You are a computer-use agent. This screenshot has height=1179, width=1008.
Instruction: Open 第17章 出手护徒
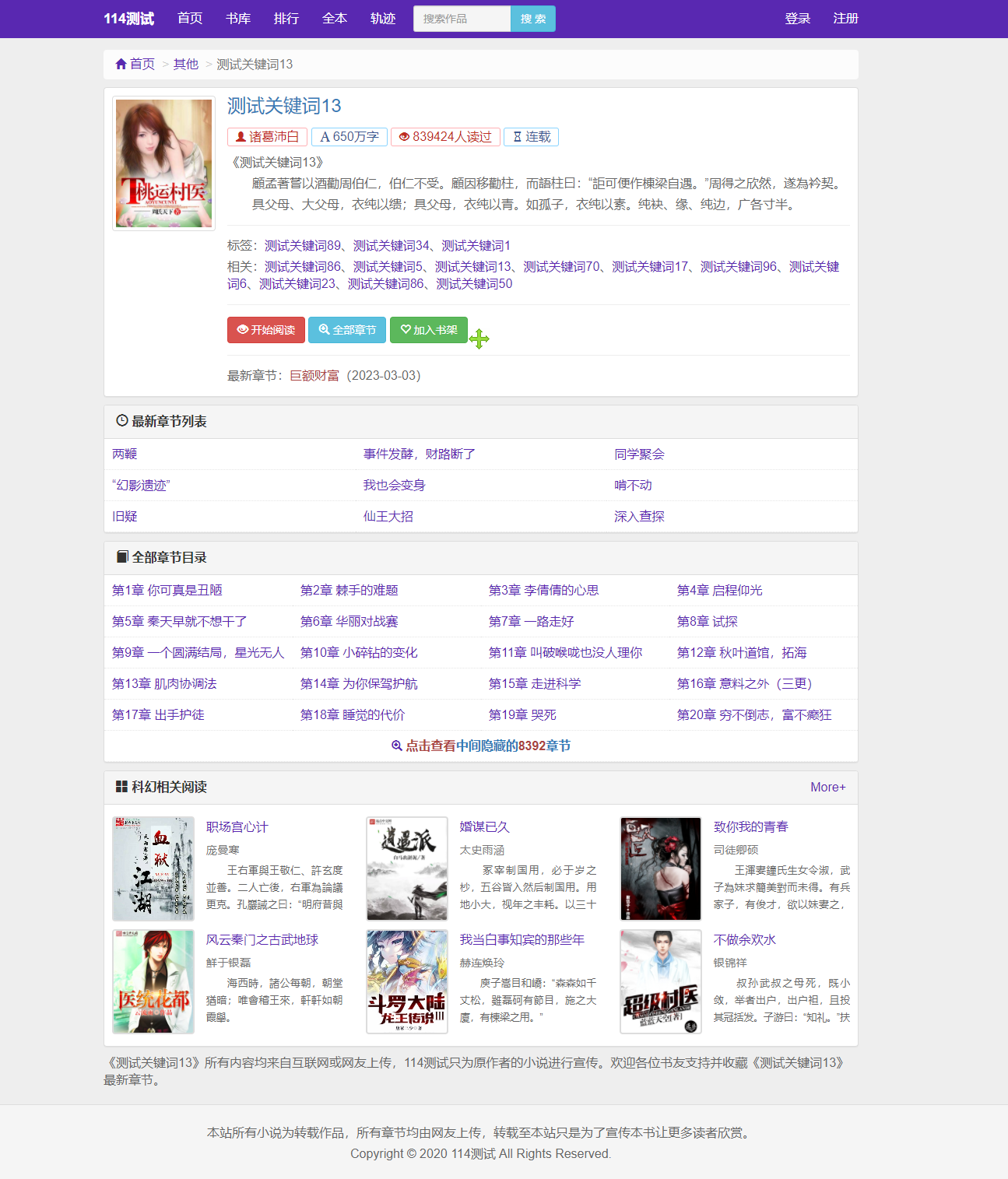158,714
